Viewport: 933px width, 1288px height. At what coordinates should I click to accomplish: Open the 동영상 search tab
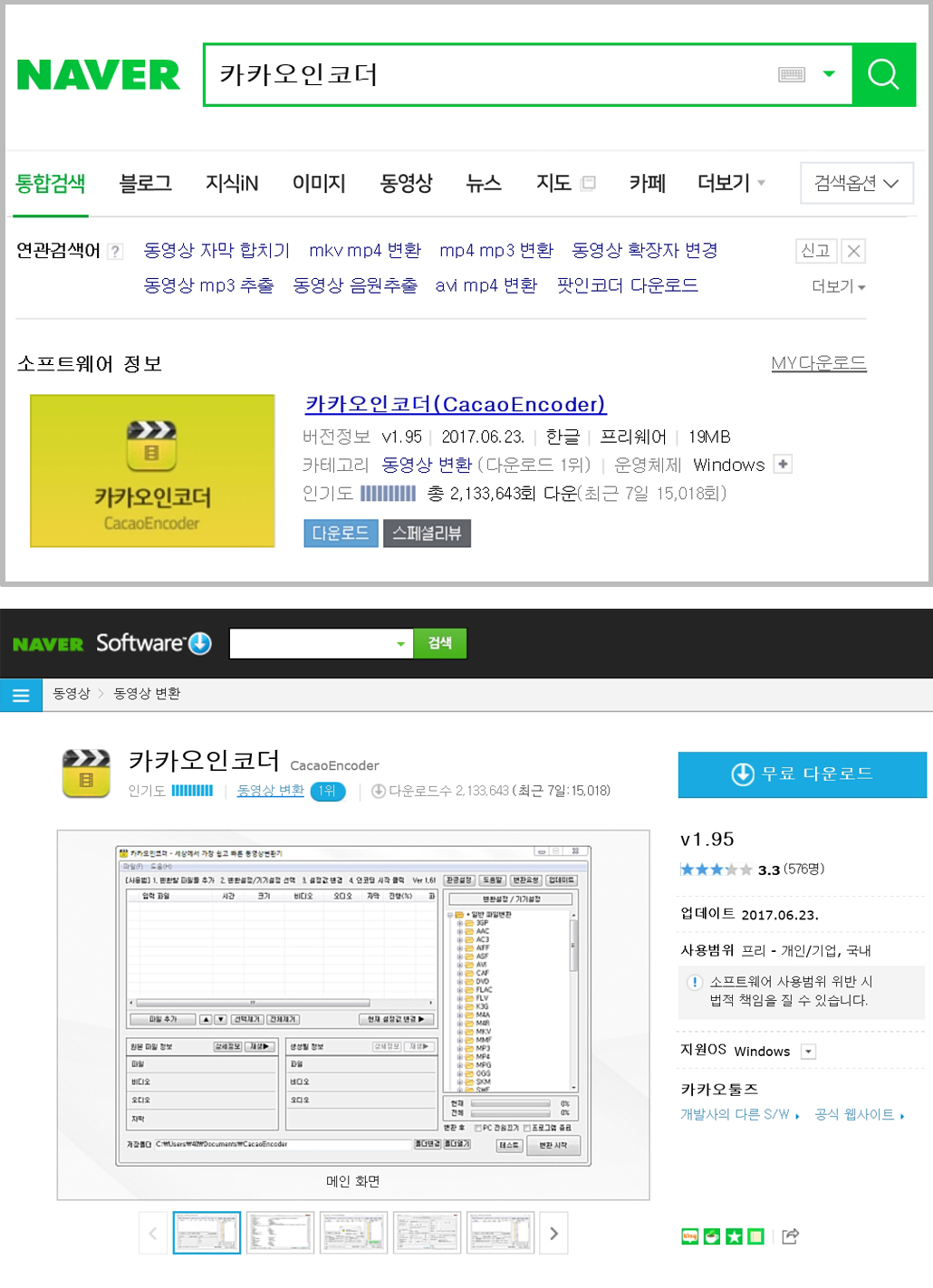(x=406, y=184)
